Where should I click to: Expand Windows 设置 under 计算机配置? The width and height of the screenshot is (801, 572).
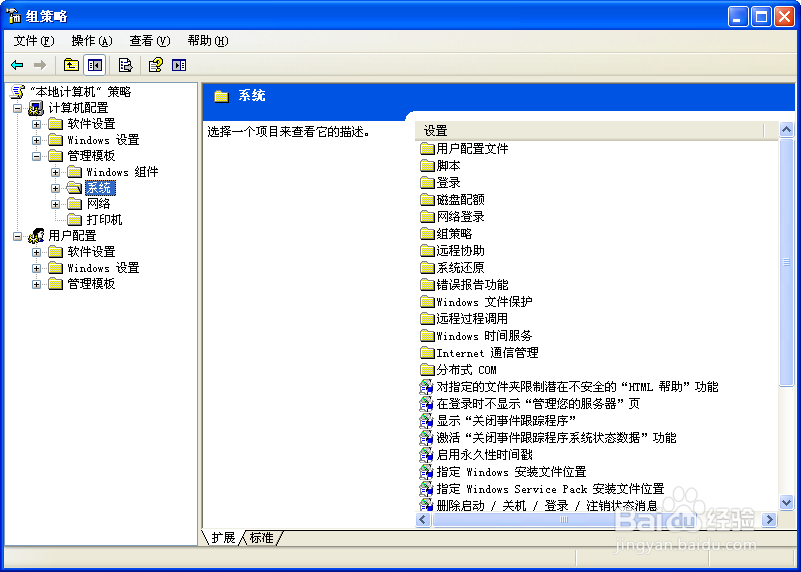[36, 140]
